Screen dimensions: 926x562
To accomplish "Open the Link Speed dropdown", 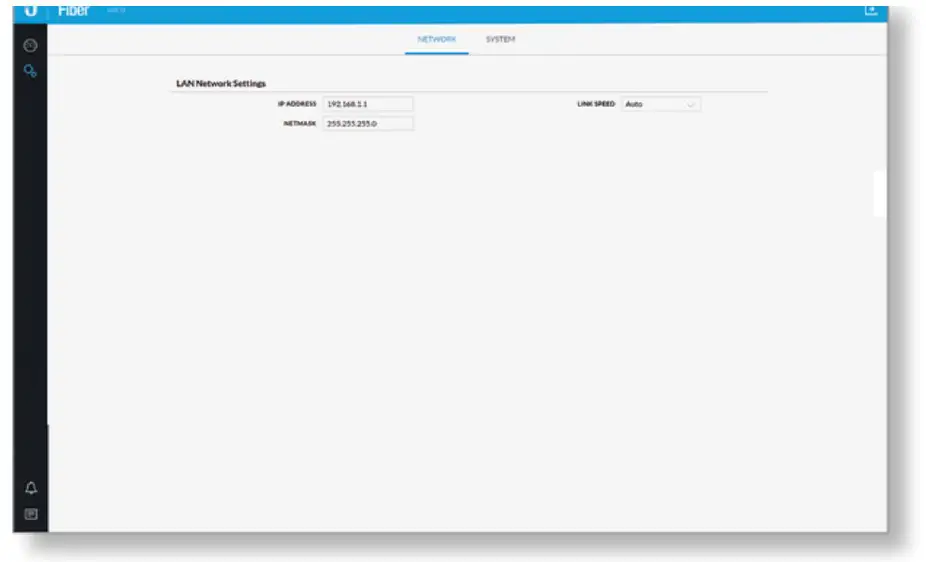I will coord(661,104).
